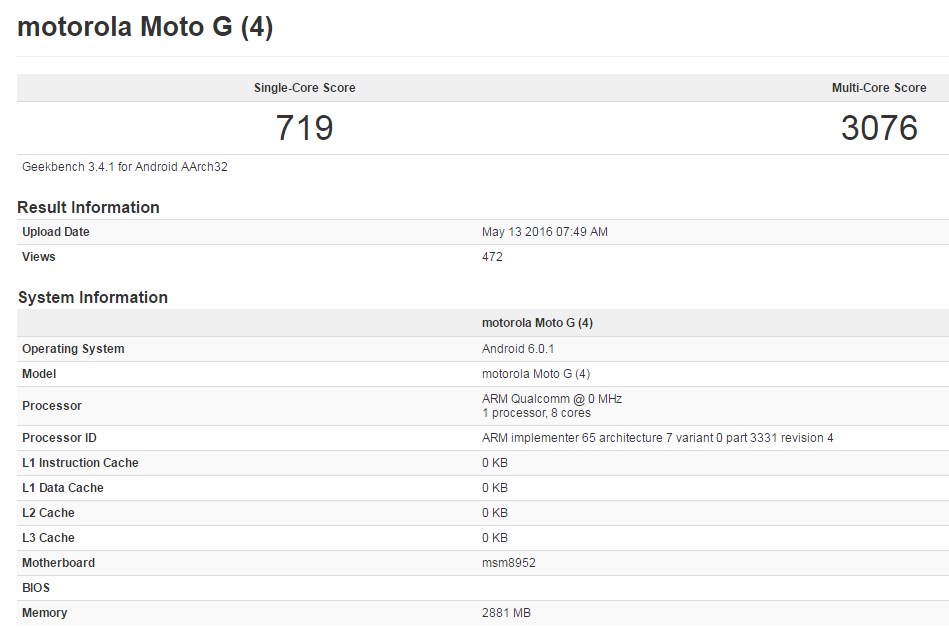Click the Views count value 472
Screen dimensions: 949x629
click(x=492, y=257)
